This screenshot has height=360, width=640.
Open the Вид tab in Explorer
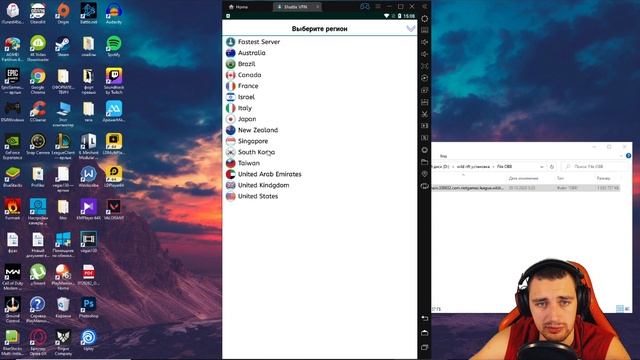[x=443, y=156]
